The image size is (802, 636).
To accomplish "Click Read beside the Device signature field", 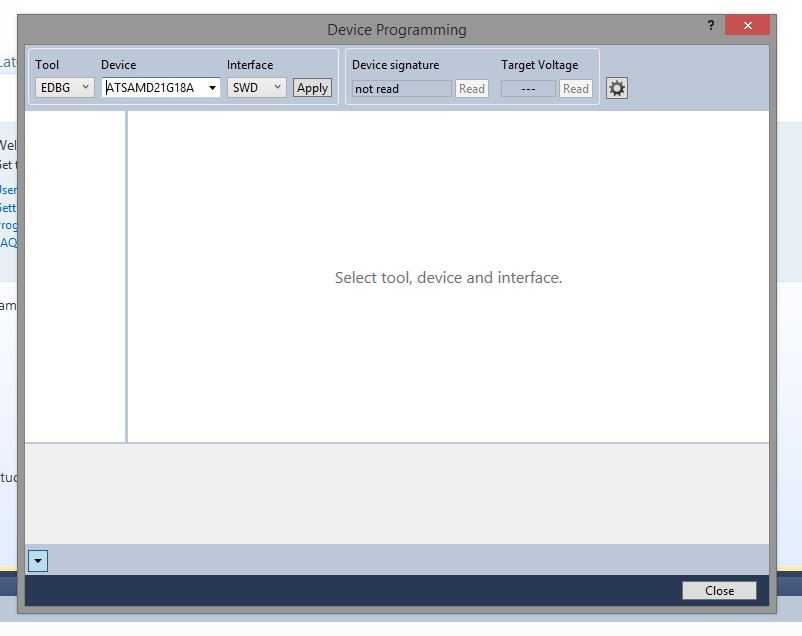I will point(471,89).
